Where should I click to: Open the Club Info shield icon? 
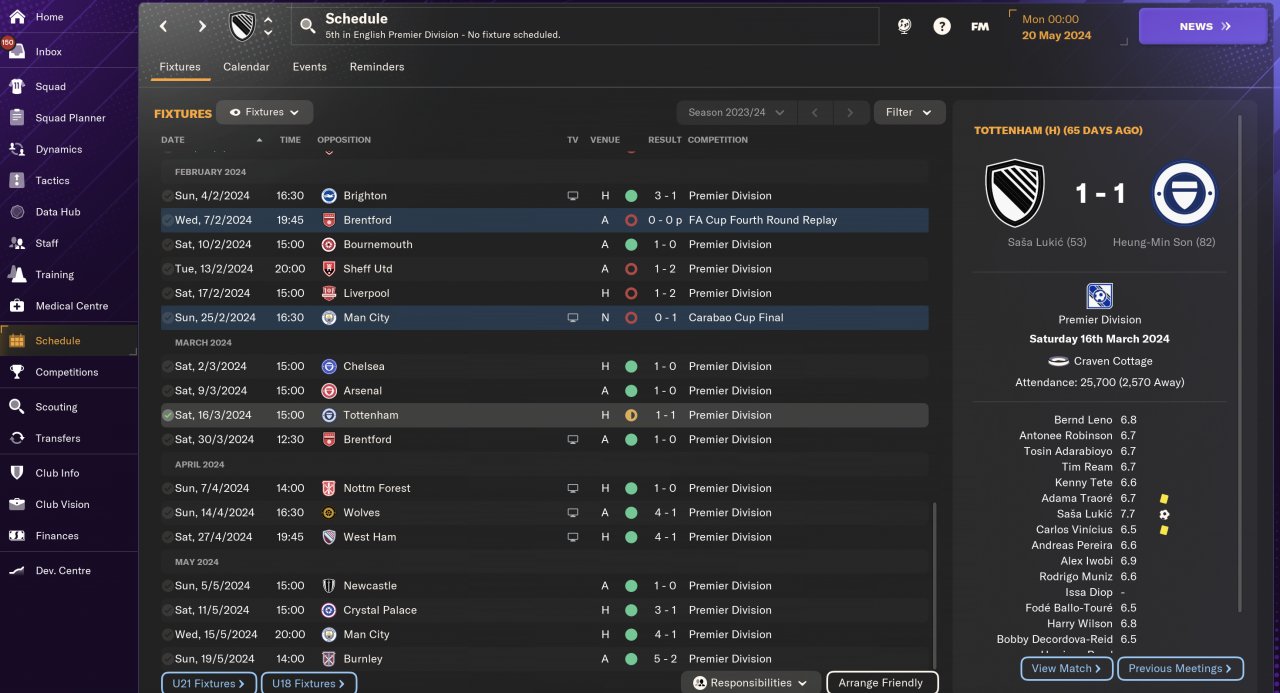coord(17,473)
